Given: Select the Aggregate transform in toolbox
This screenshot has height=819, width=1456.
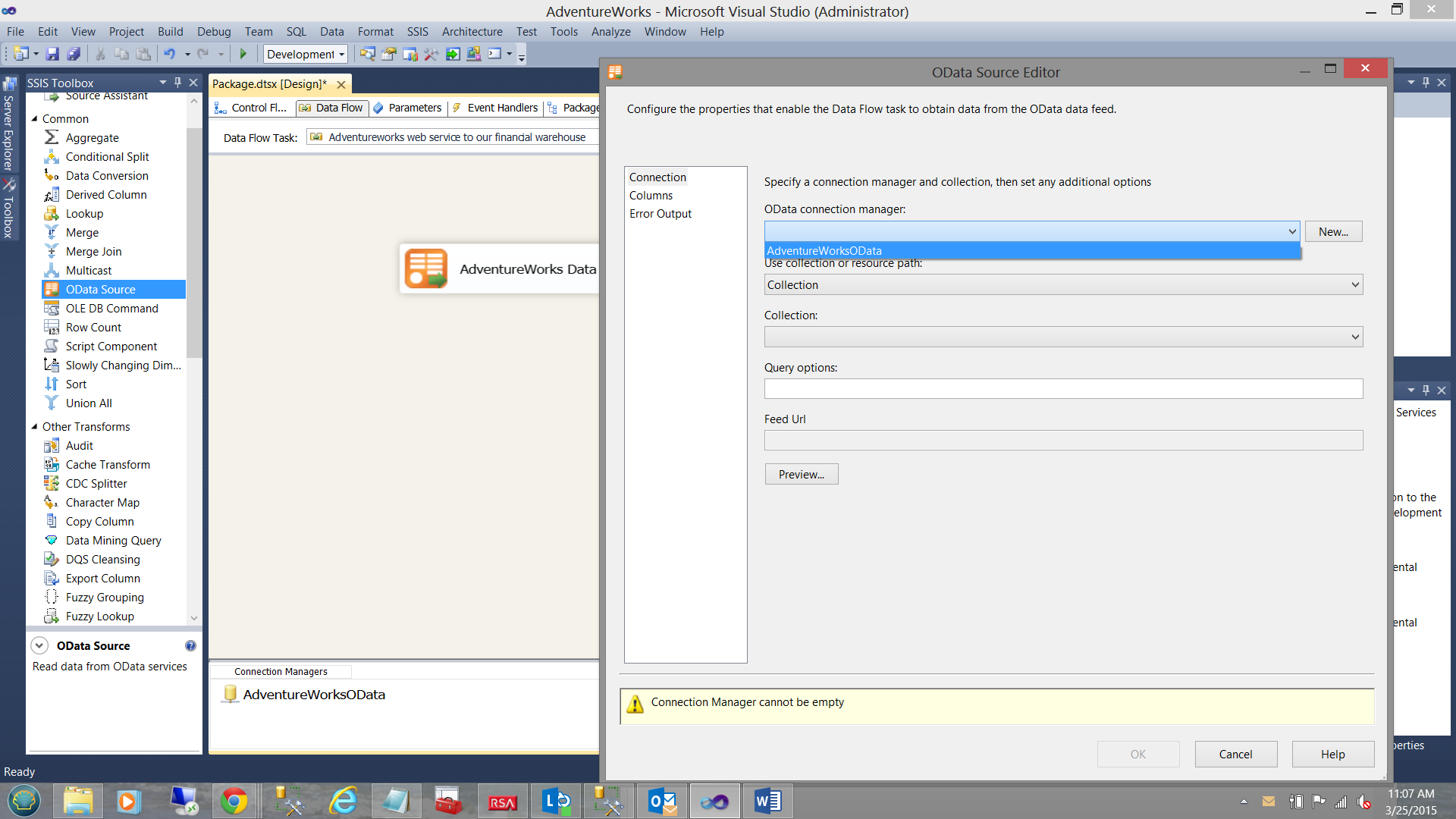Looking at the screenshot, I should coord(92,137).
